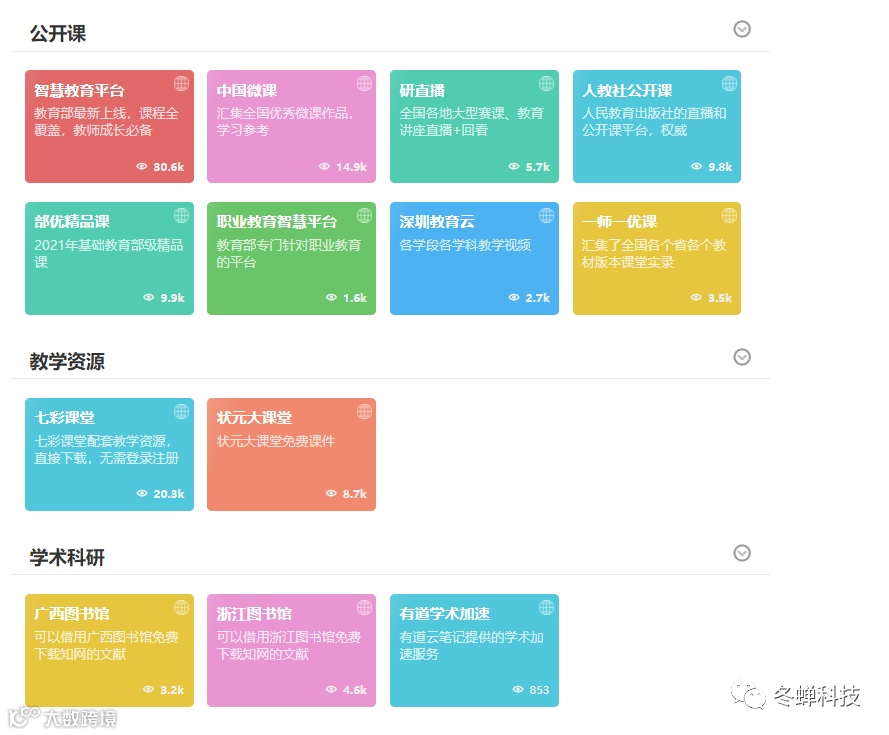This screenshot has width=889, height=735.
Task: Click eye view icon on 有道学术加速 card
Action: tap(518, 689)
